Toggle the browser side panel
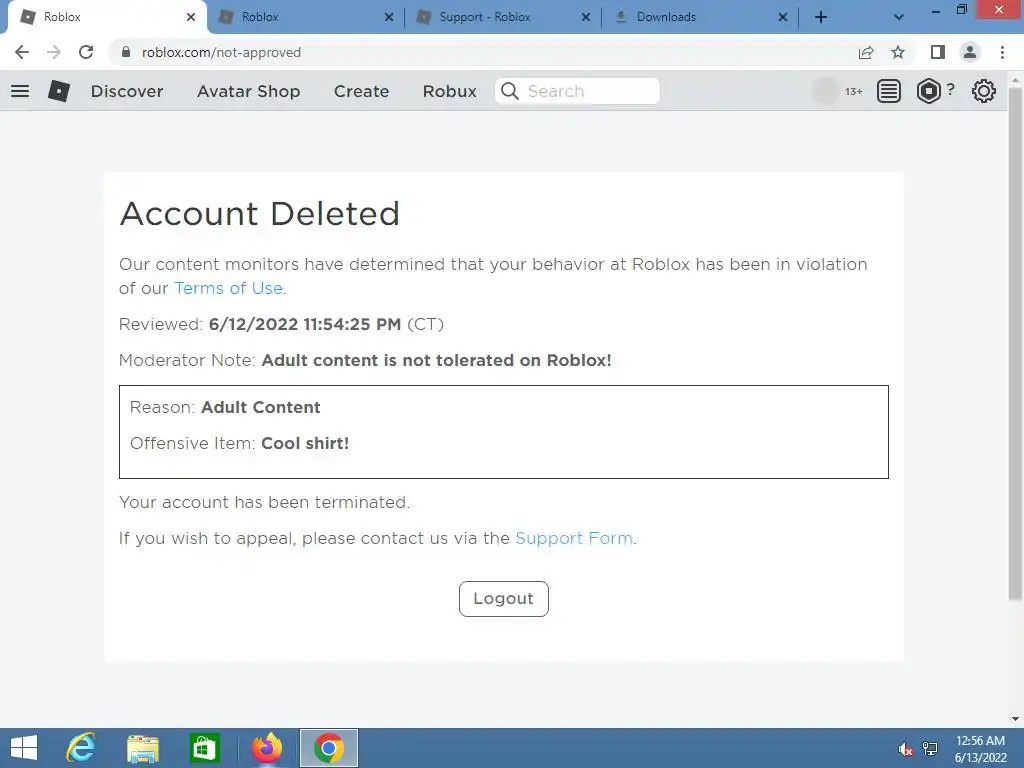The height and width of the screenshot is (768, 1024). tap(938, 52)
